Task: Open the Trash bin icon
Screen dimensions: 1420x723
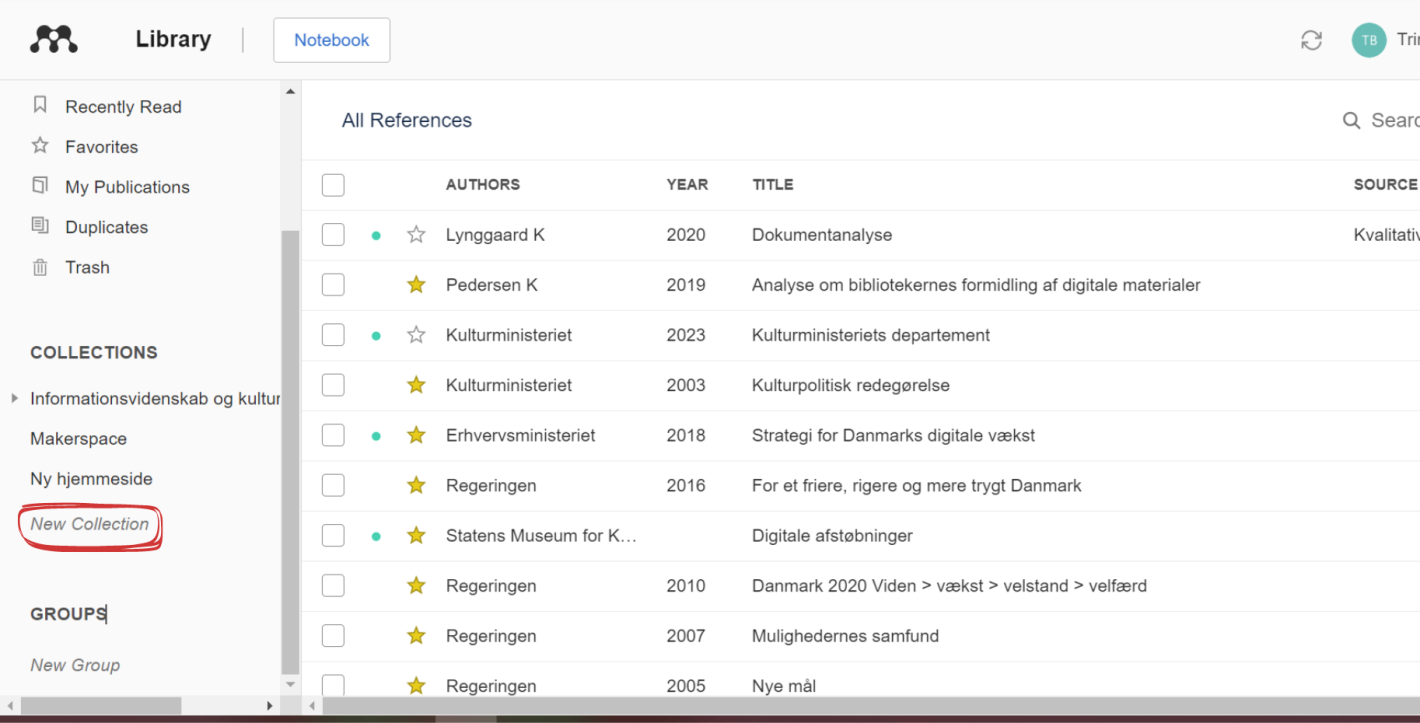Action: (40, 267)
